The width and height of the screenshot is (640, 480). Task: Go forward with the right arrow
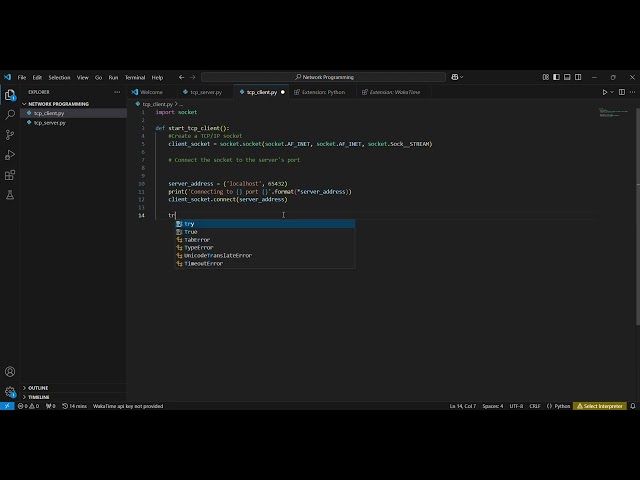[193, 77]
